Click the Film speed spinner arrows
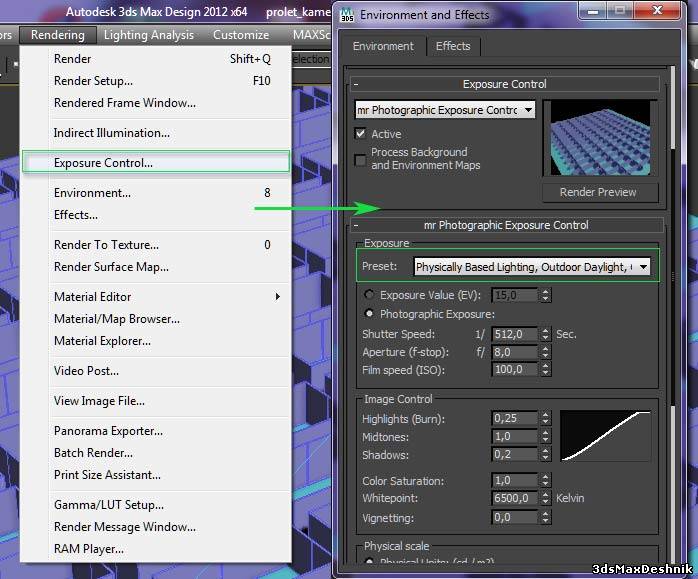The height and width of the screenshot is (579, 698). click(x=546, y=369)
